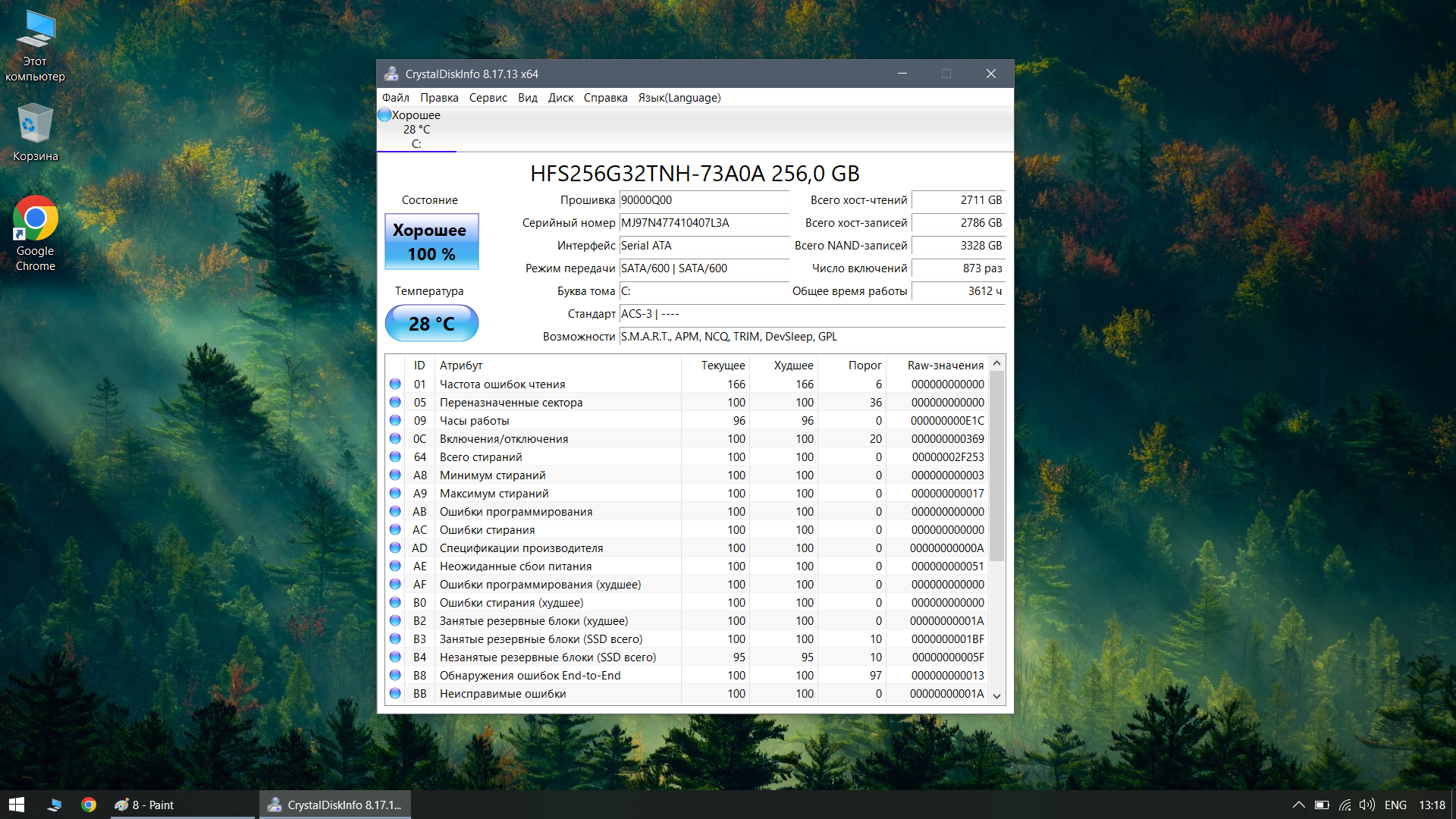
Task: Click the Хорошее 100 % health status button
Action: 431,242
